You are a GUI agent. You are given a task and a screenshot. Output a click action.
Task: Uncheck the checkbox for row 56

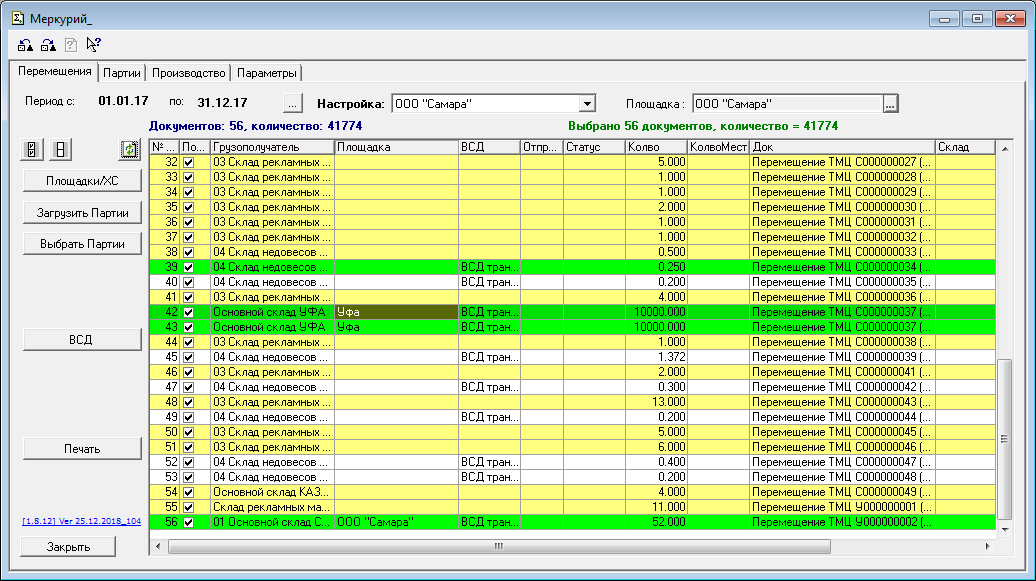click(188, 522)
